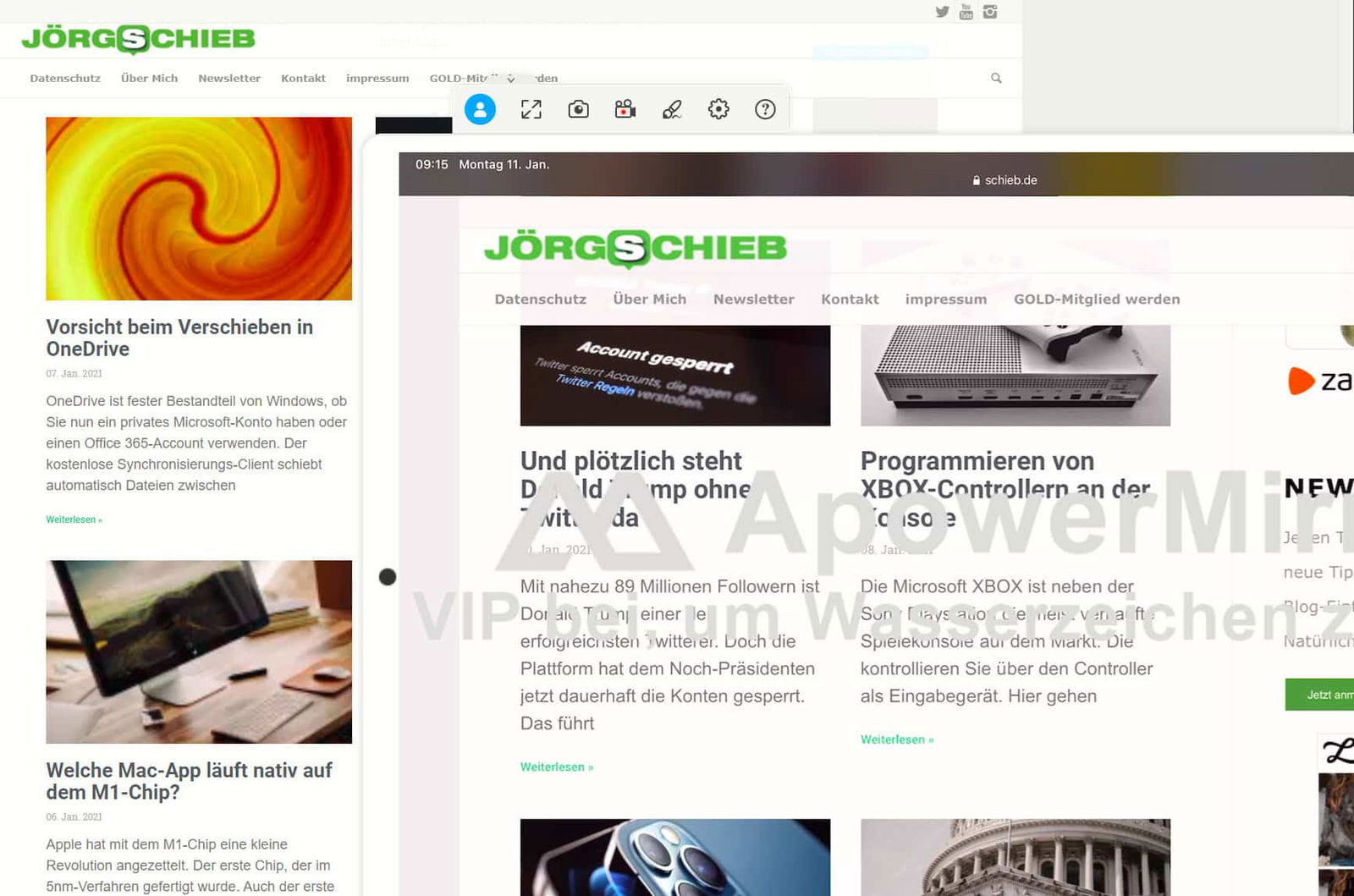This screenshot has height=896, width=1354.
Task: Open headline Programmieren von XBOX-Controllern
Action: pyautogui.click(x=1005, y=488)
